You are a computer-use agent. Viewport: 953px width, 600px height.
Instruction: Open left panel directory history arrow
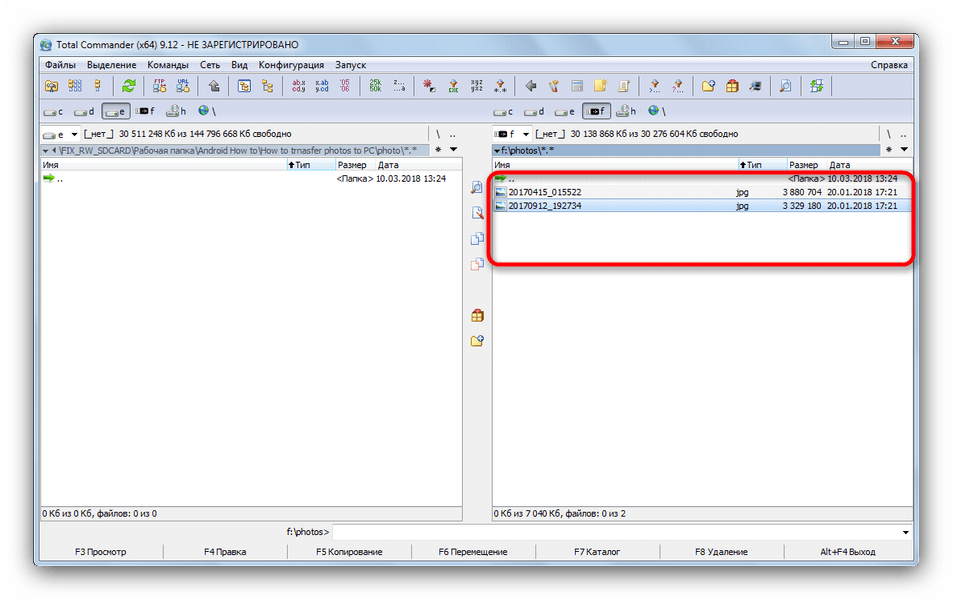pyautogui.click(x=454, y=150)
